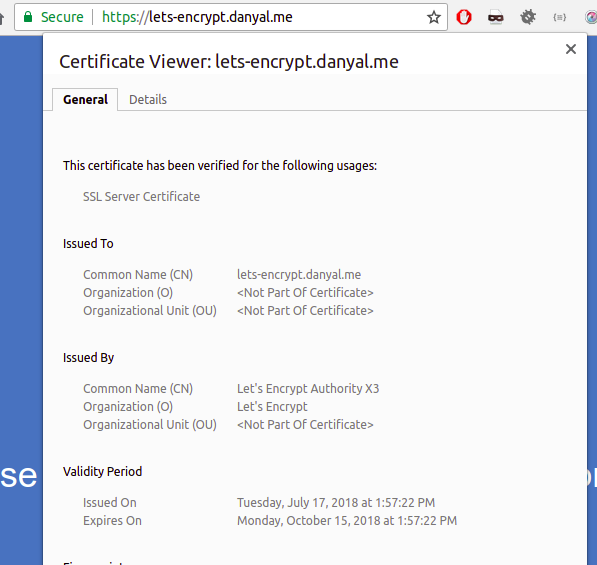Click the Certificate Viewer dialog title

(229, 62)
